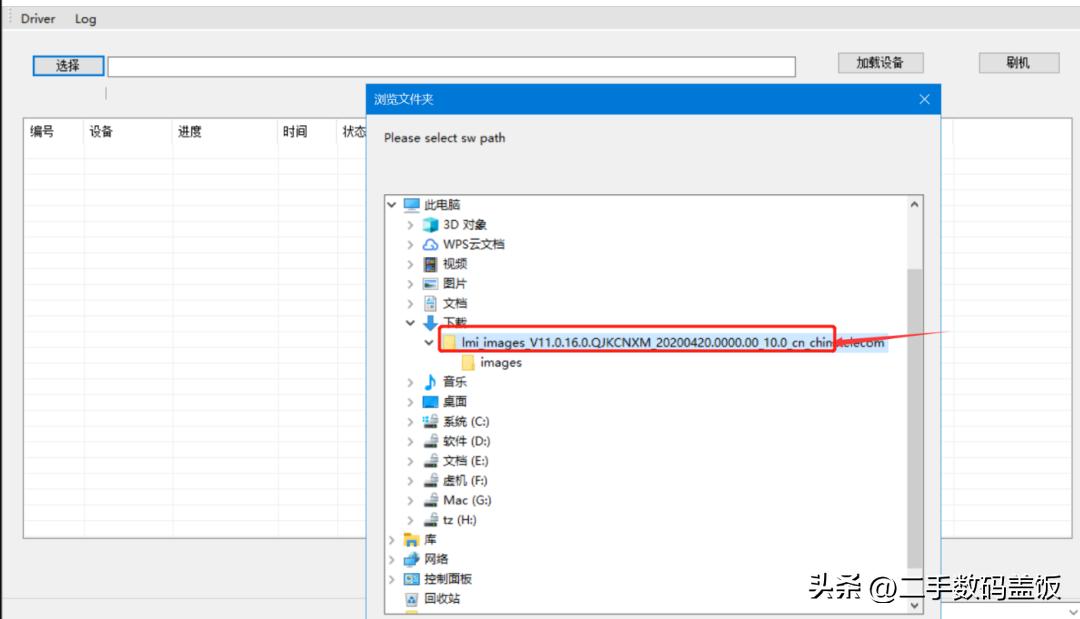This screenshot has height=619, width=1080.
Task: Collapse the 下载 node
Action: [x=411, y=322]
